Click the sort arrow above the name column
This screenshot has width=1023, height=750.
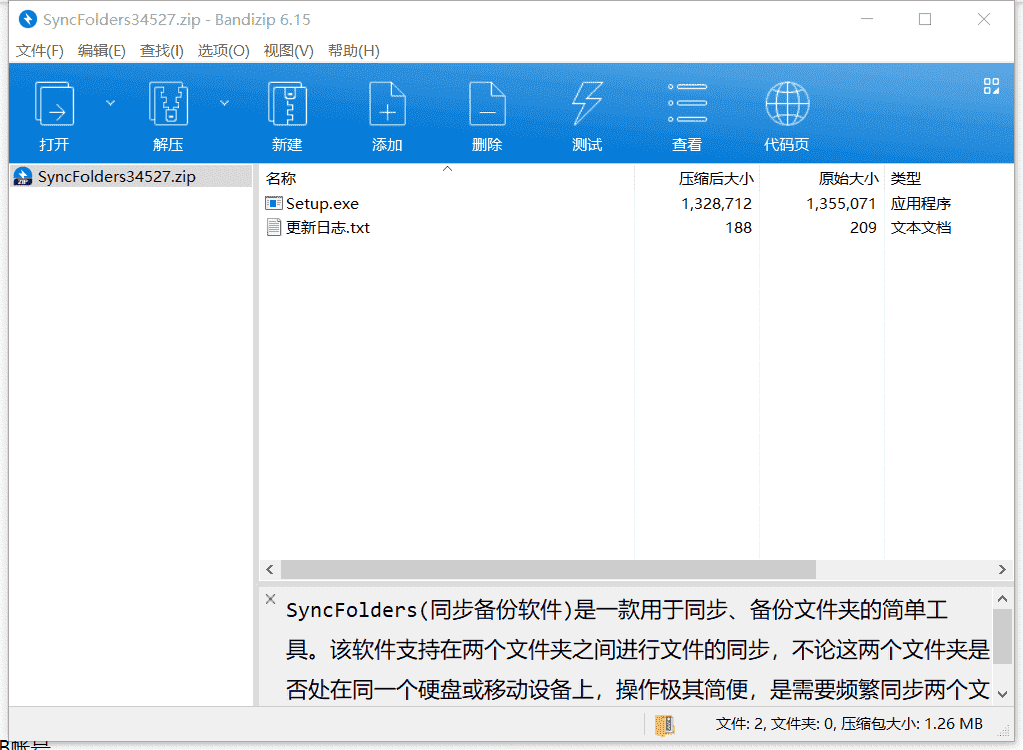click(x=448, y=169)
